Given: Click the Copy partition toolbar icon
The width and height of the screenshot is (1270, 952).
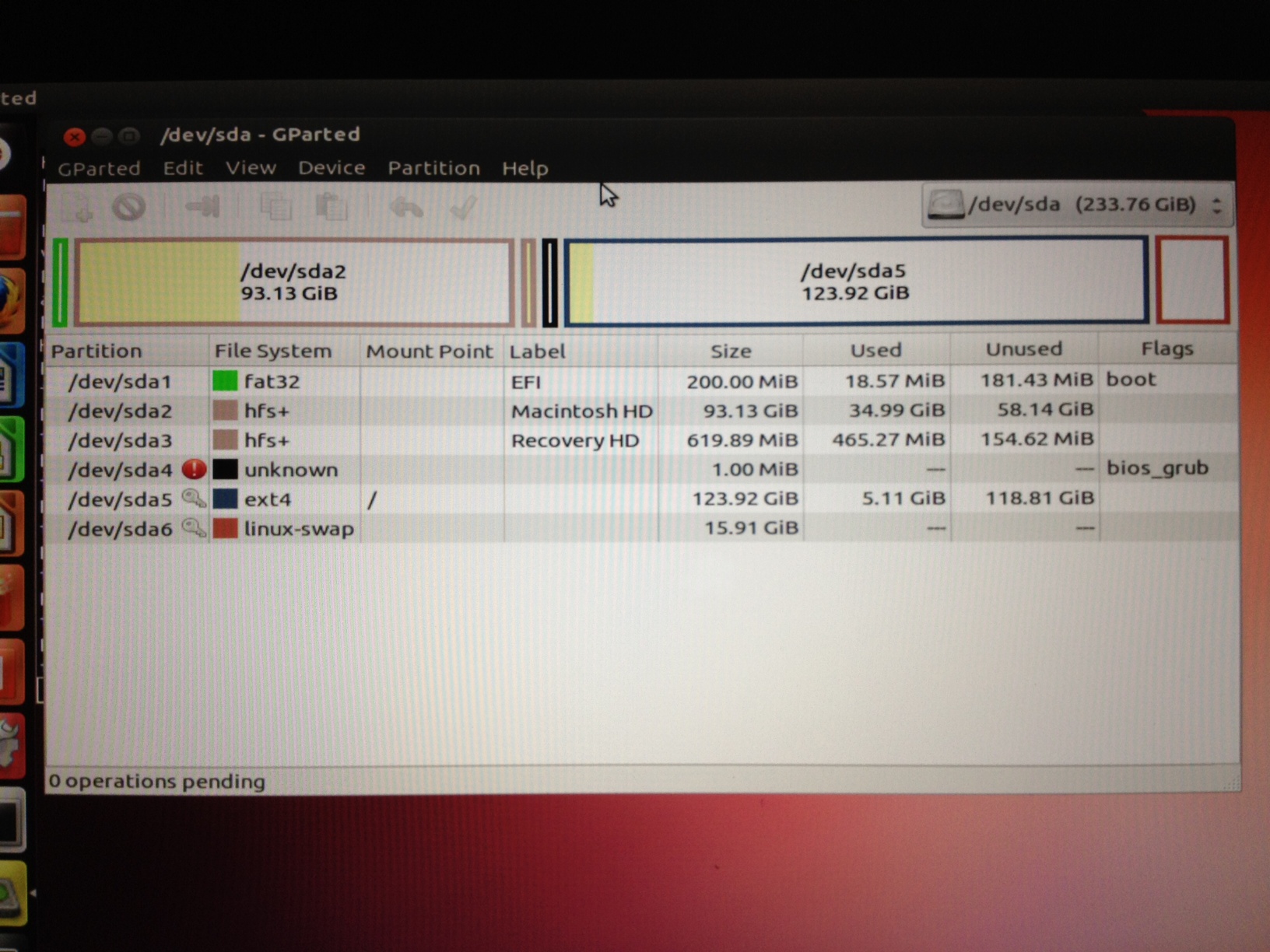Looking at the screenshot, I should tap(275, 207).
